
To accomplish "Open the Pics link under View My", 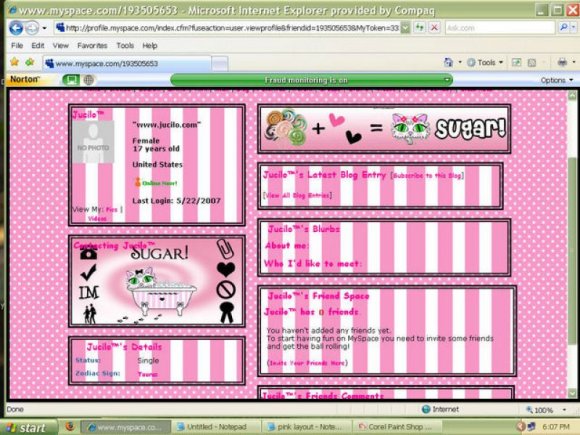I will point(111,209).
